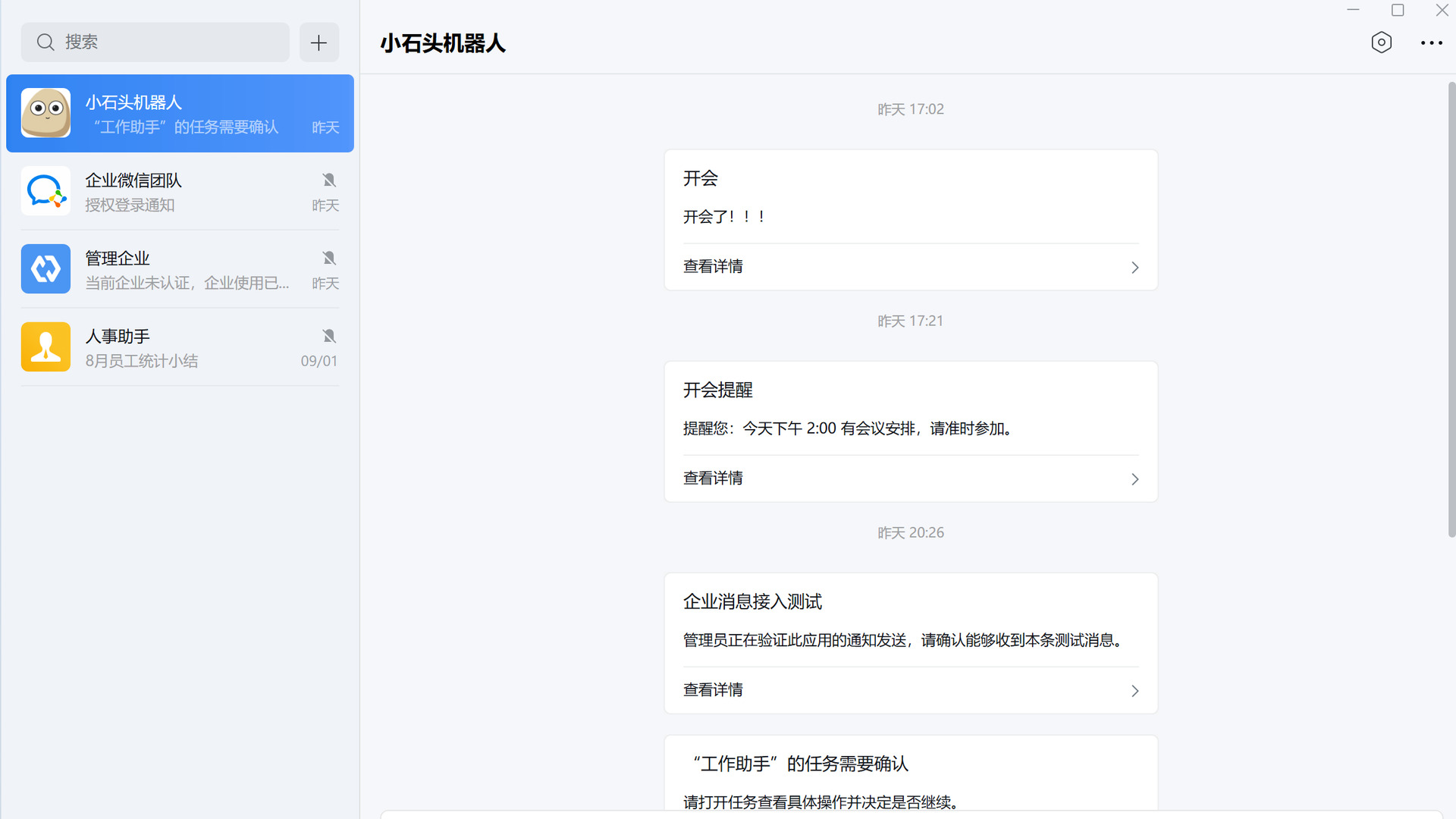Open the three-dots more options menu

coord(1431,43)
